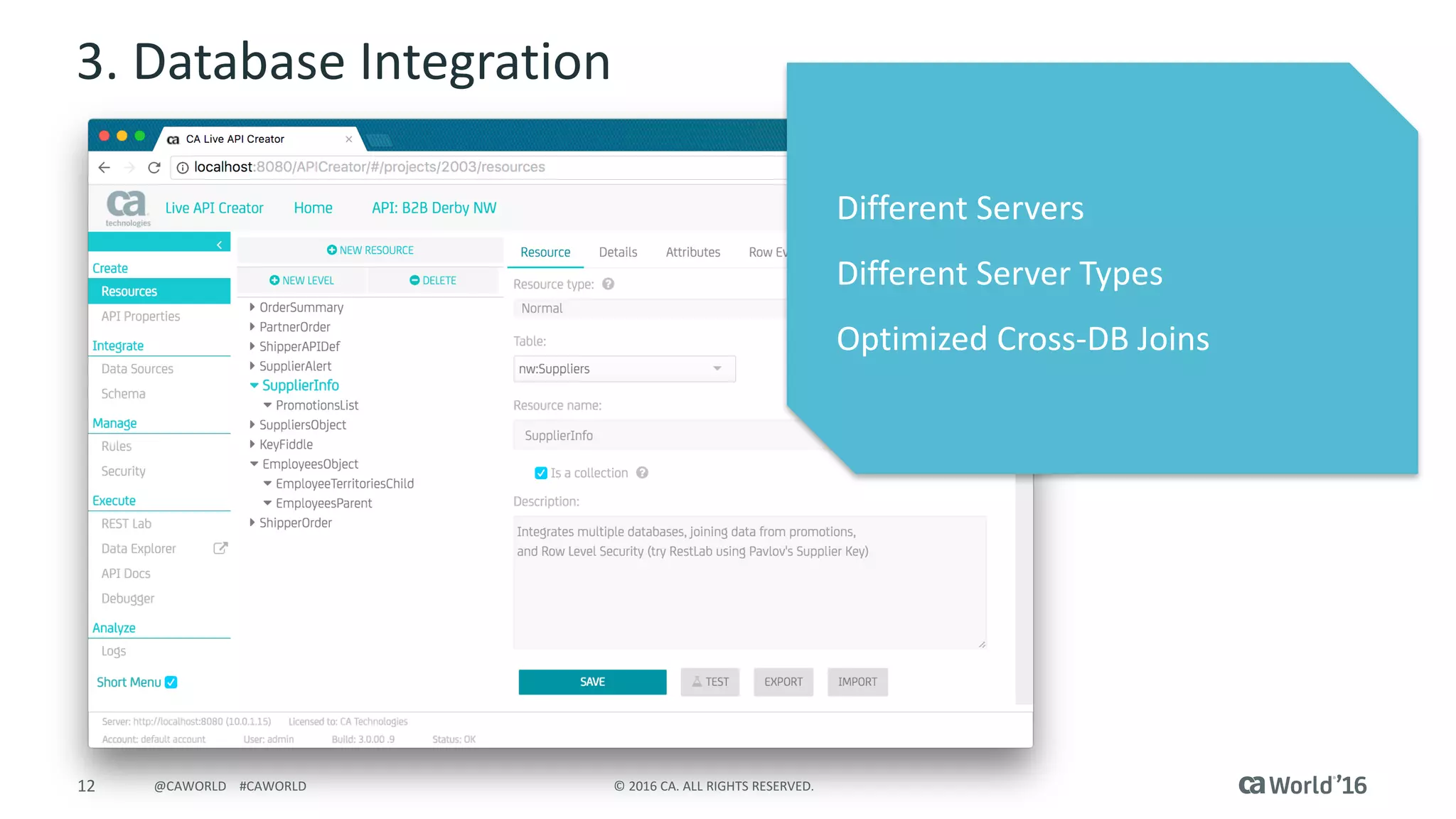Click the browser forward arrow
Viewport: 1456px width, 819px height.
pos(129,167)
